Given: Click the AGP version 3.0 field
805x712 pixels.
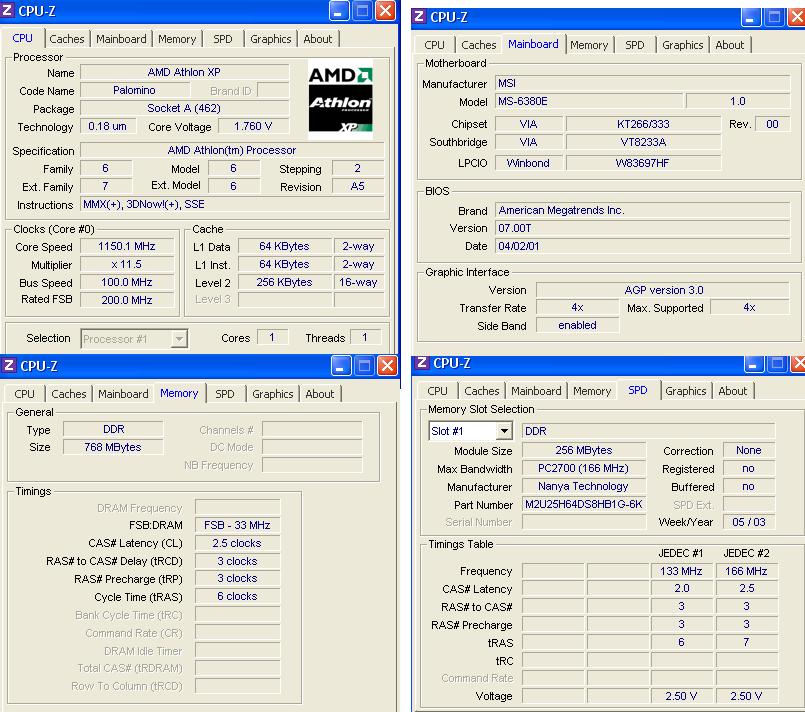Looking at the screenshot, I should point(663,290).
